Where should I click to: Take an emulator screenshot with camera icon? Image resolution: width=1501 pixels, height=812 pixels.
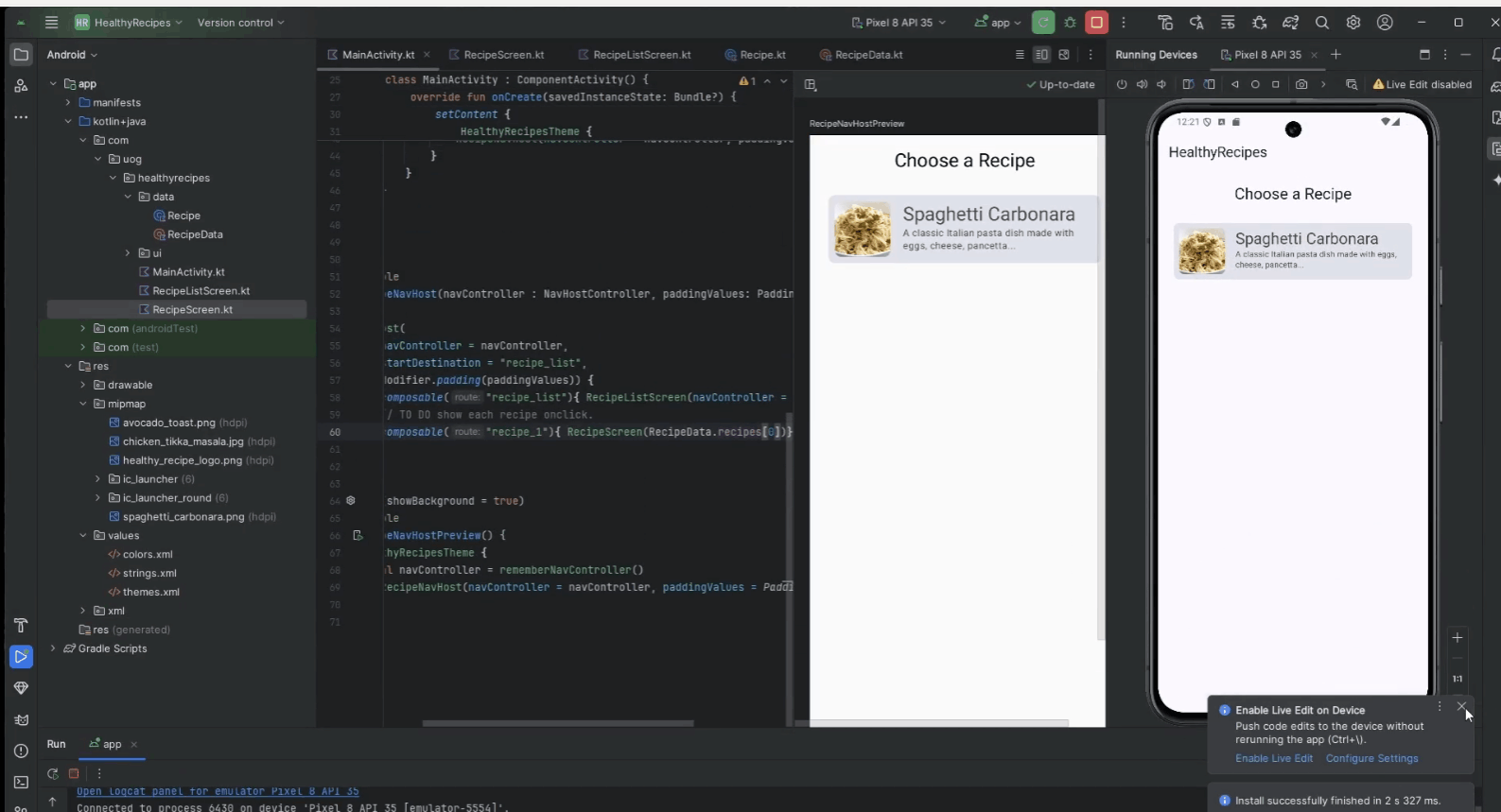point(1301,84)
